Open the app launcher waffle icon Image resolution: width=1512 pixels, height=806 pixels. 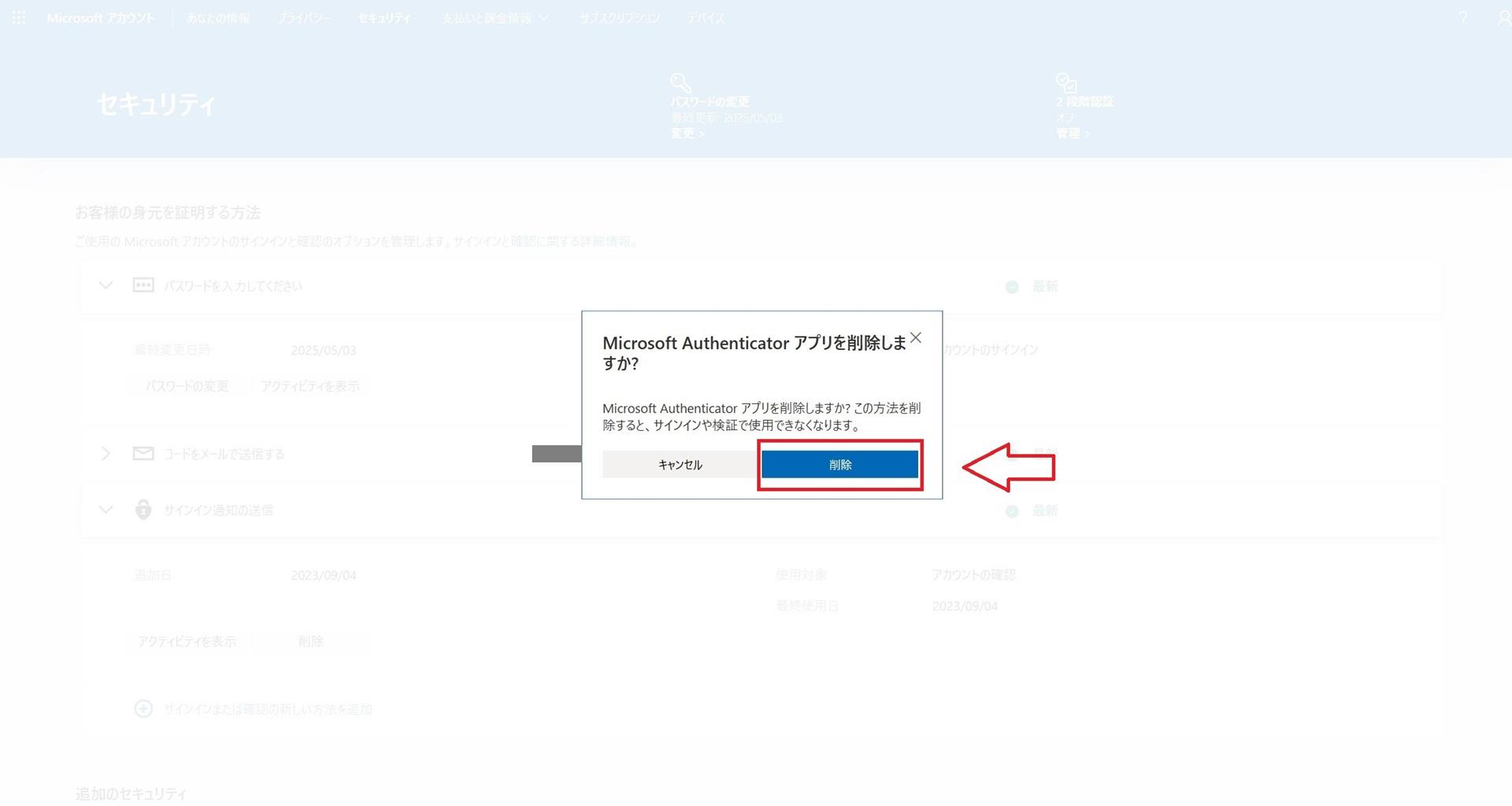(17, 17)
